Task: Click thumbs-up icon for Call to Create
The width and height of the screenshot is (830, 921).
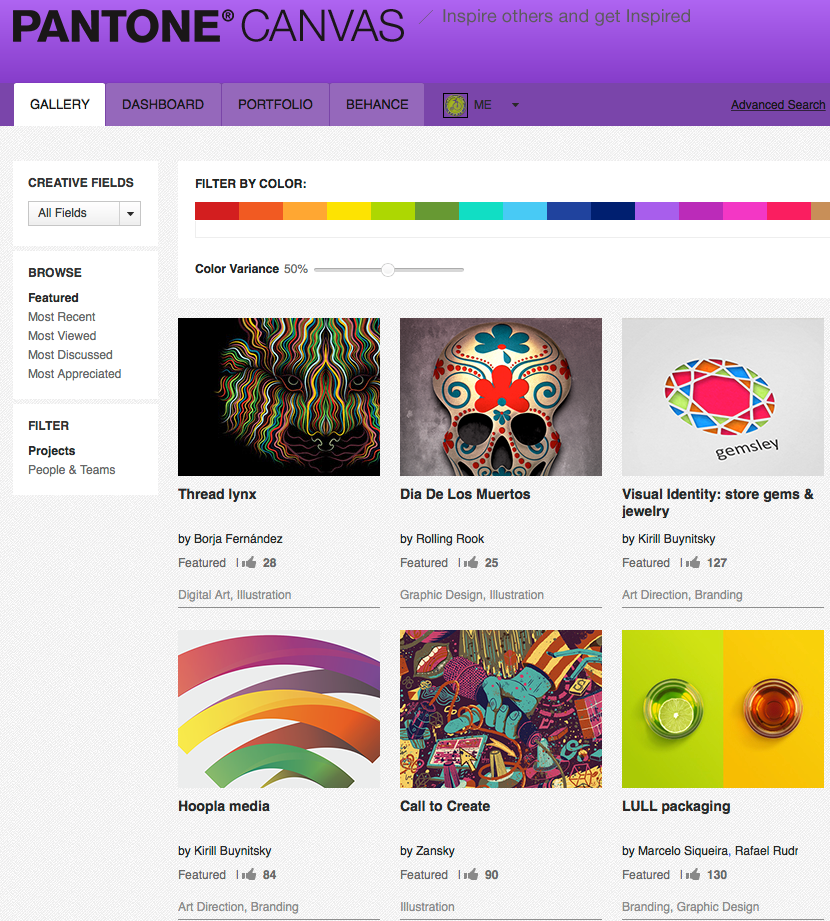Action: click(471, 874)
